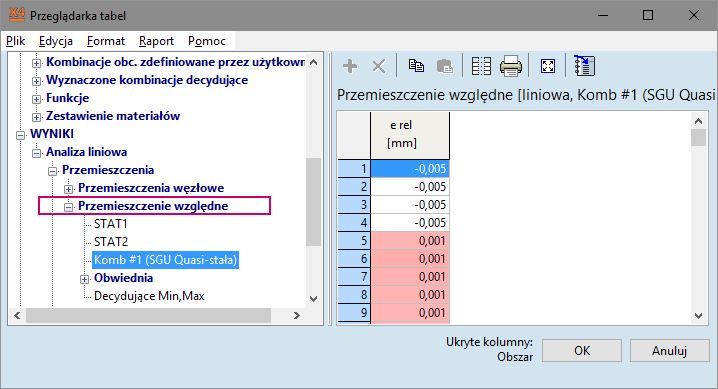The image size is (718, 389).
Task: Select the Funkcje label
Action: point(67,98)
